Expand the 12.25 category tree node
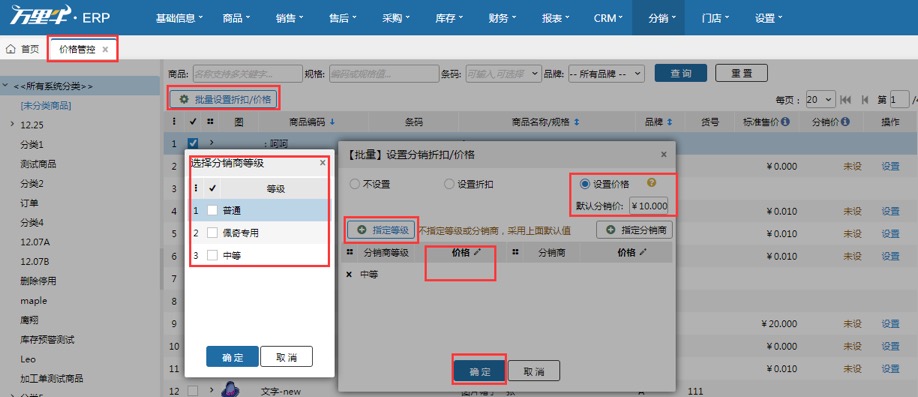 point(12,125)
